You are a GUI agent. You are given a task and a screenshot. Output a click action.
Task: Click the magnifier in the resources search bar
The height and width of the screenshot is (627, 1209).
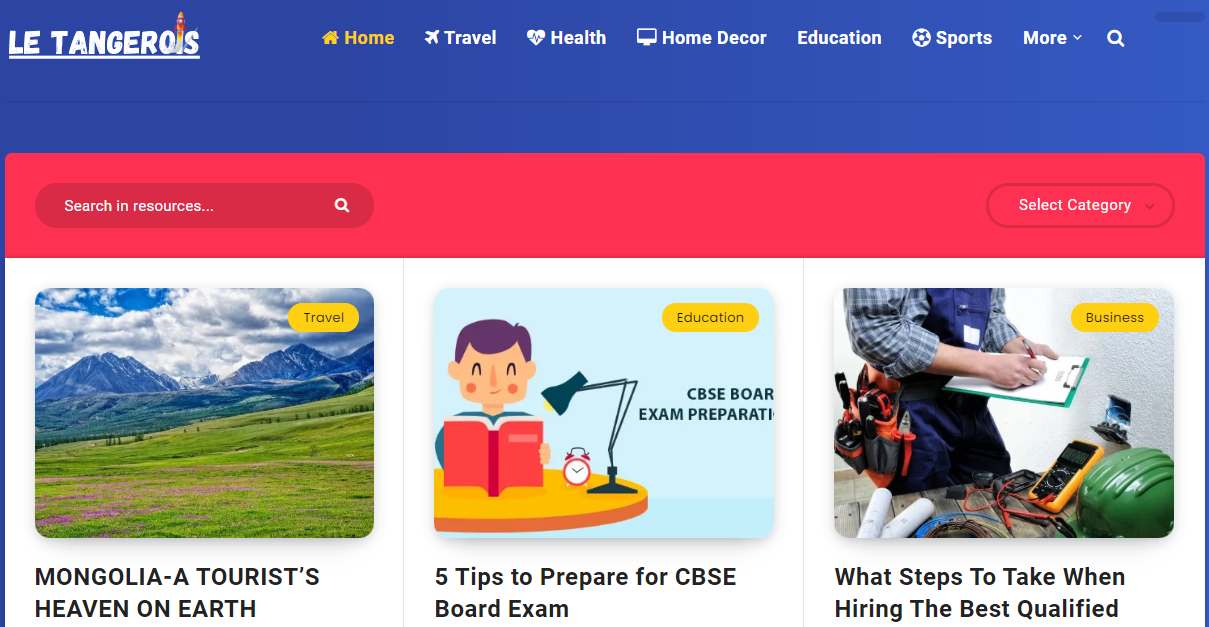click(342, 205)
